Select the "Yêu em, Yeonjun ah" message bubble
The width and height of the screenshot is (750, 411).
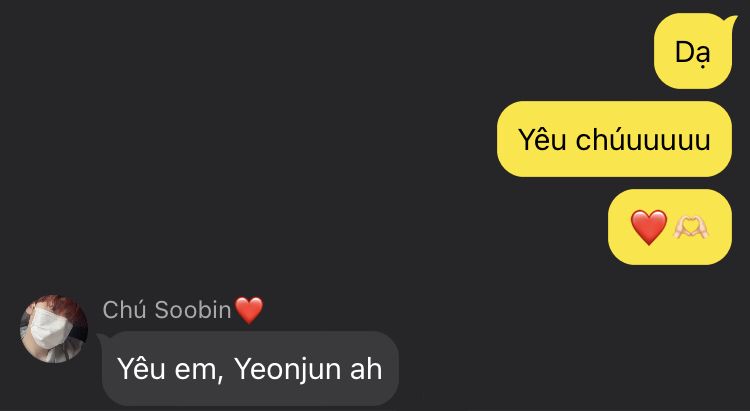249,369
